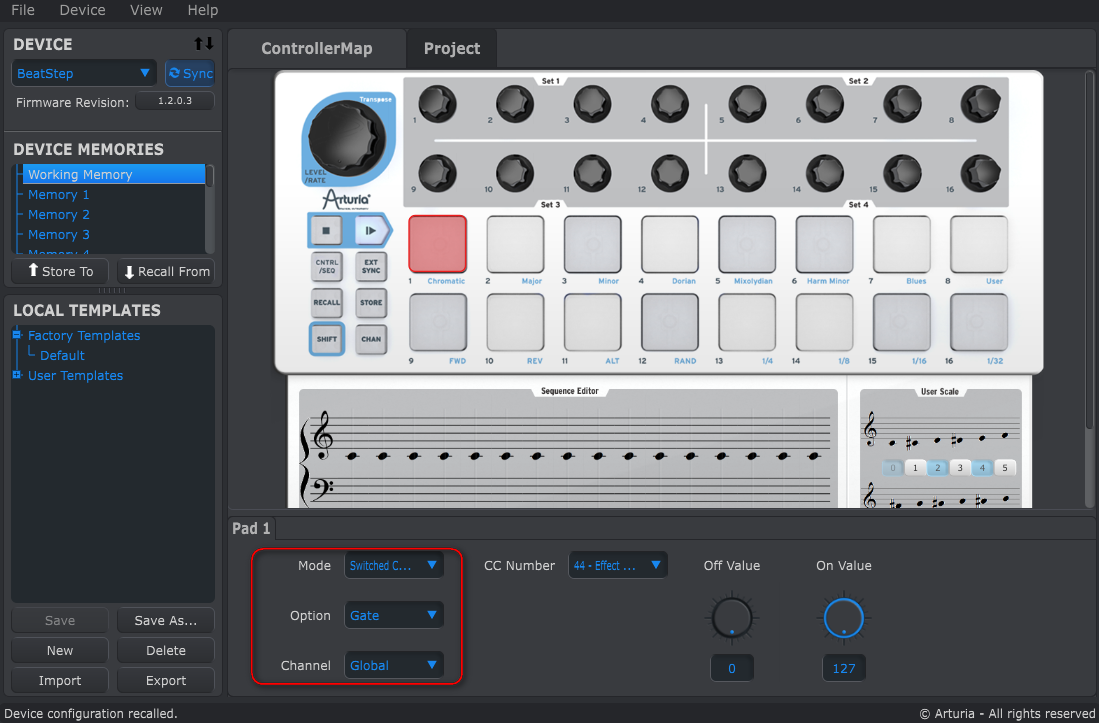1099x723 pixels.
Task: Collapse the Factory Templates tree node
Action: [x=17, y=335]
